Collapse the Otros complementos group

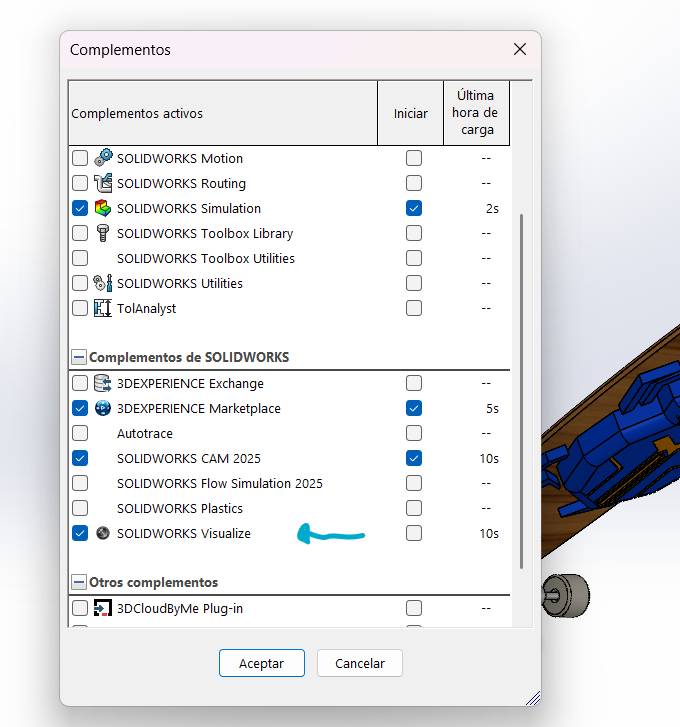79,582
